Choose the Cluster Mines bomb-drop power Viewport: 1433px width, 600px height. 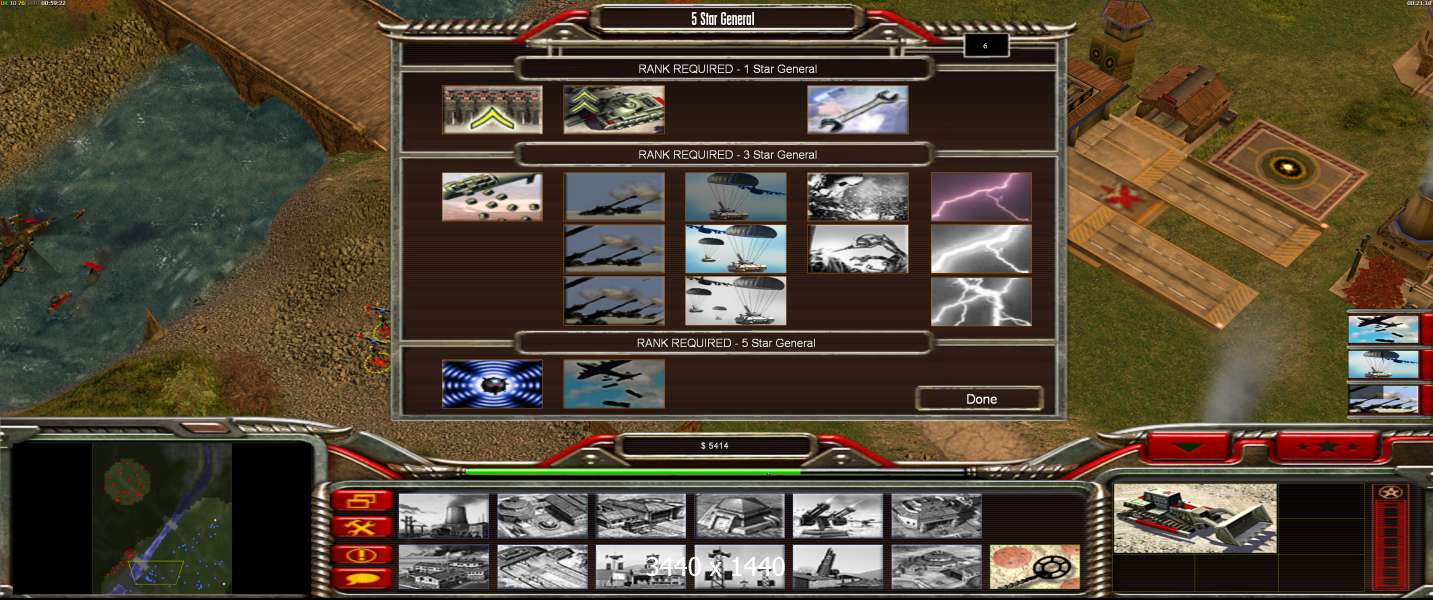pyautogui.click(x=492, y=197)
